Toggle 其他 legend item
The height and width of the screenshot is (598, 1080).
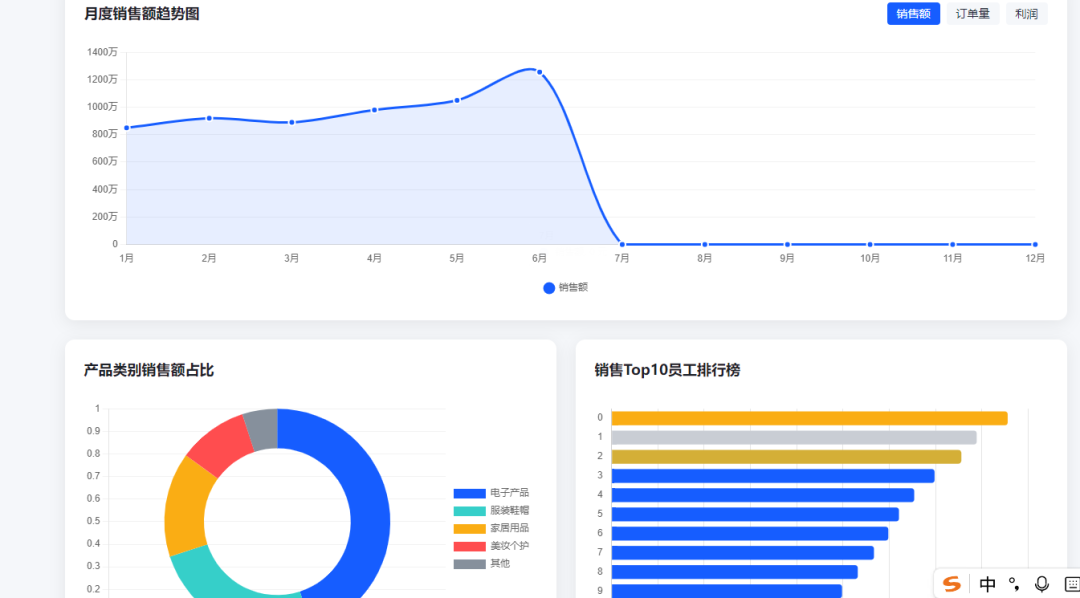[x=482, y=564]
